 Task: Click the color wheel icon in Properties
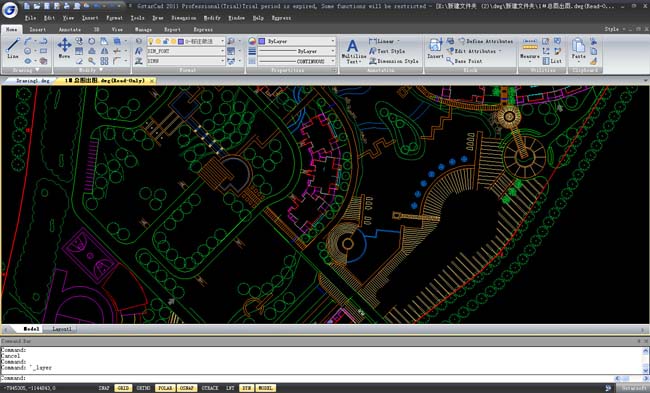pyautogui.click(x=252, y=41)
